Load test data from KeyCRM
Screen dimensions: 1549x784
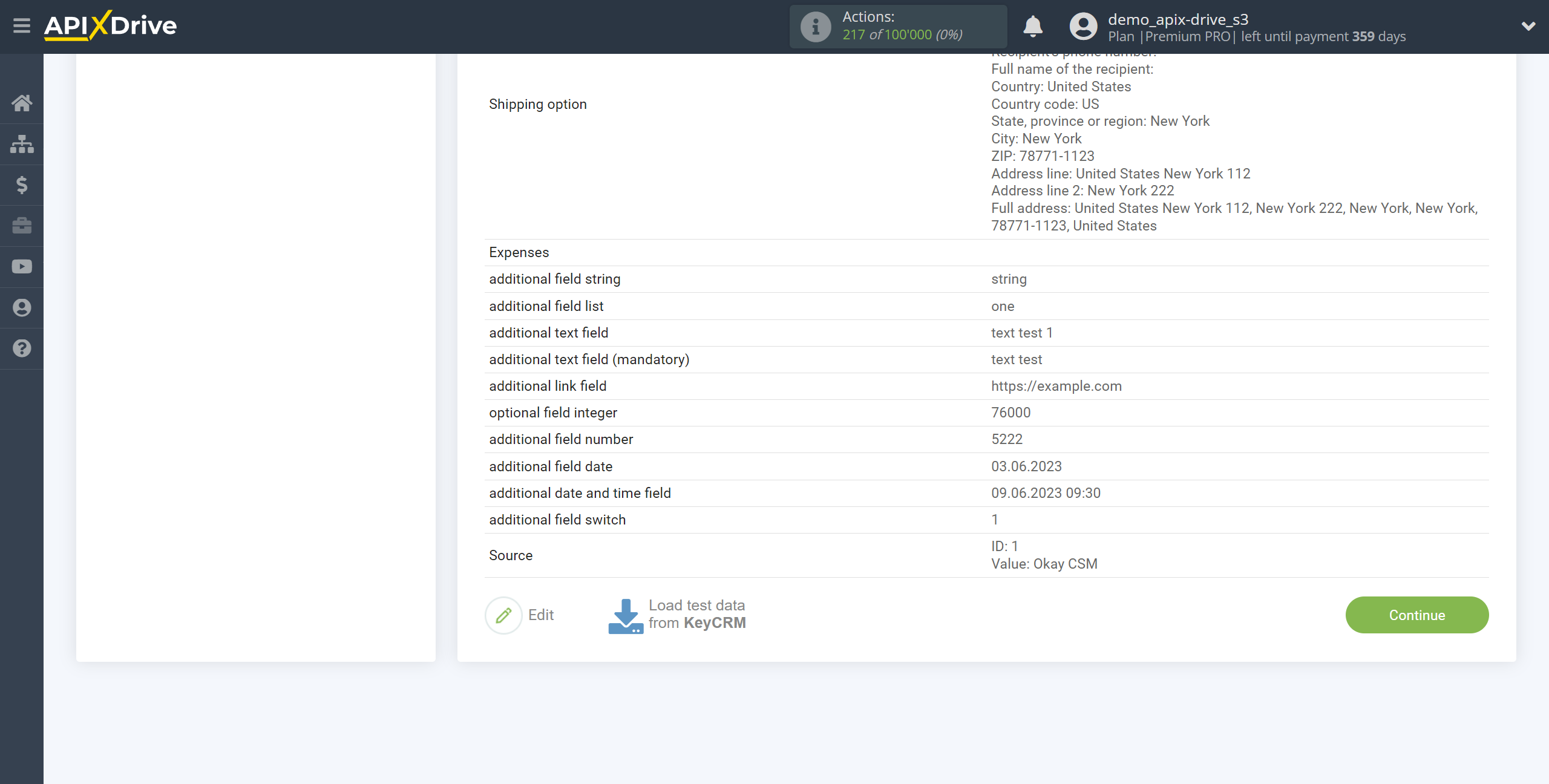[697, 614]
